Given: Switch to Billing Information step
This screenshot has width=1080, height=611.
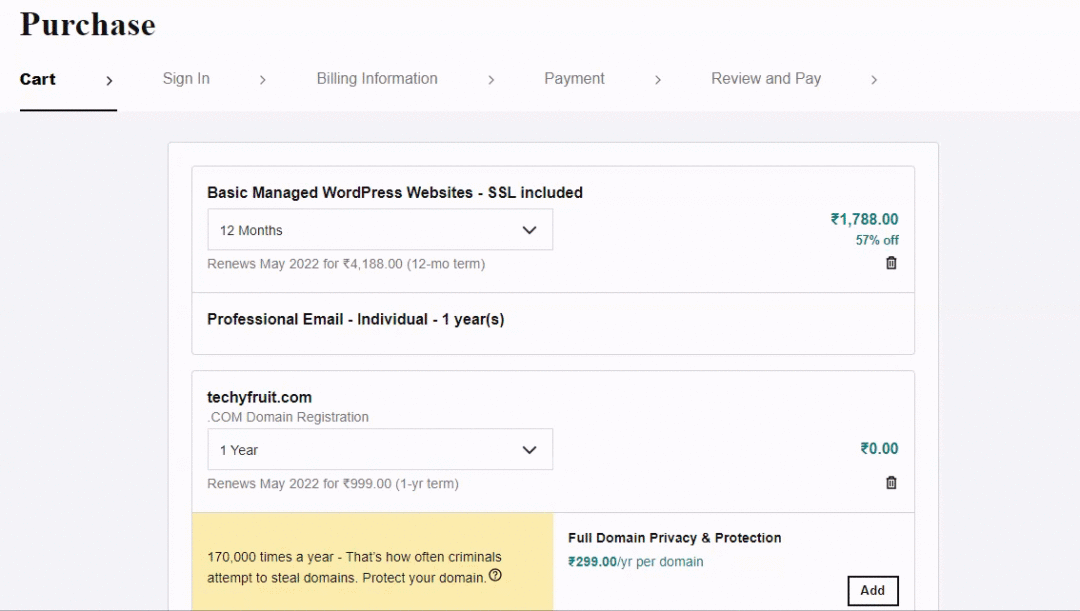Looking at the screenshot, I should pyautogui.click(x=377, y=79).
